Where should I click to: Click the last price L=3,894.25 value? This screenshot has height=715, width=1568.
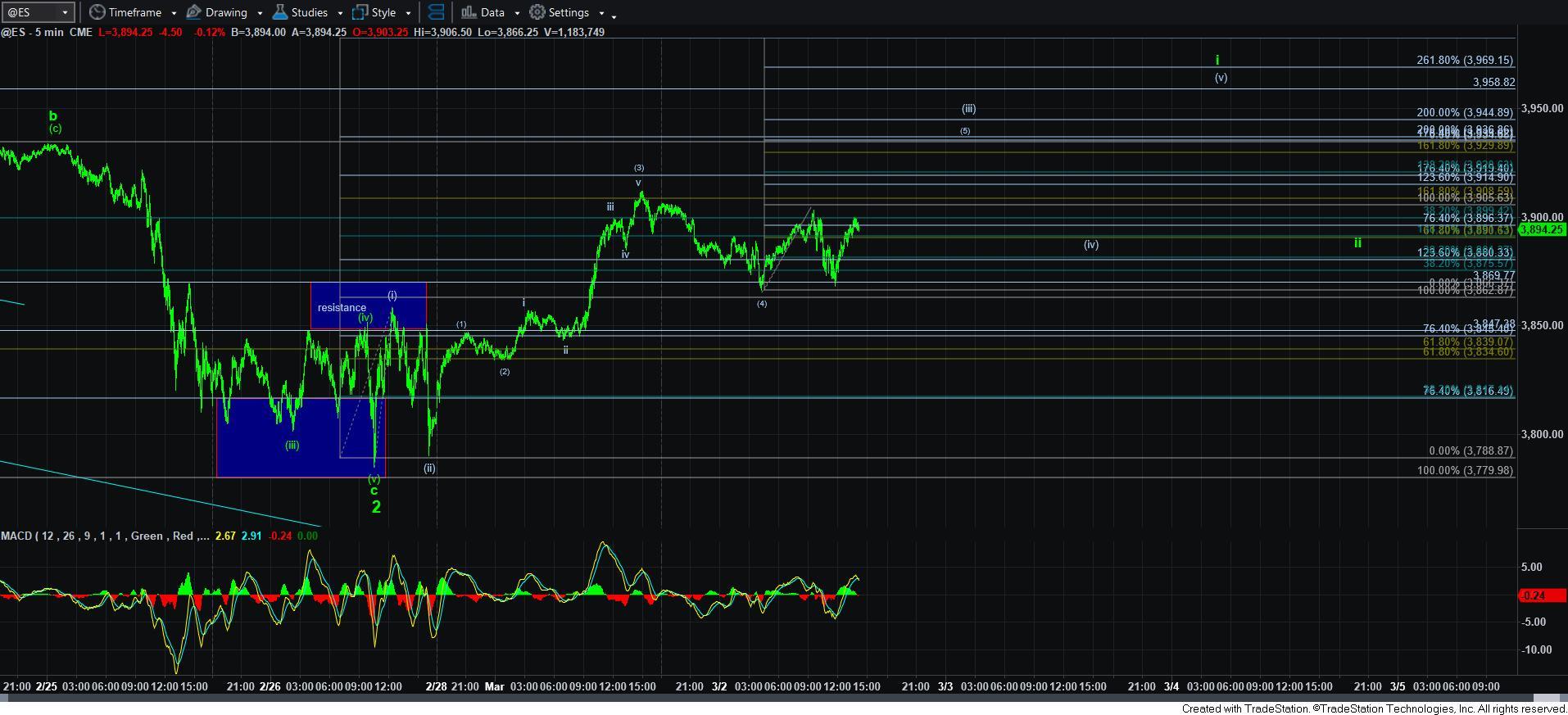125,32
